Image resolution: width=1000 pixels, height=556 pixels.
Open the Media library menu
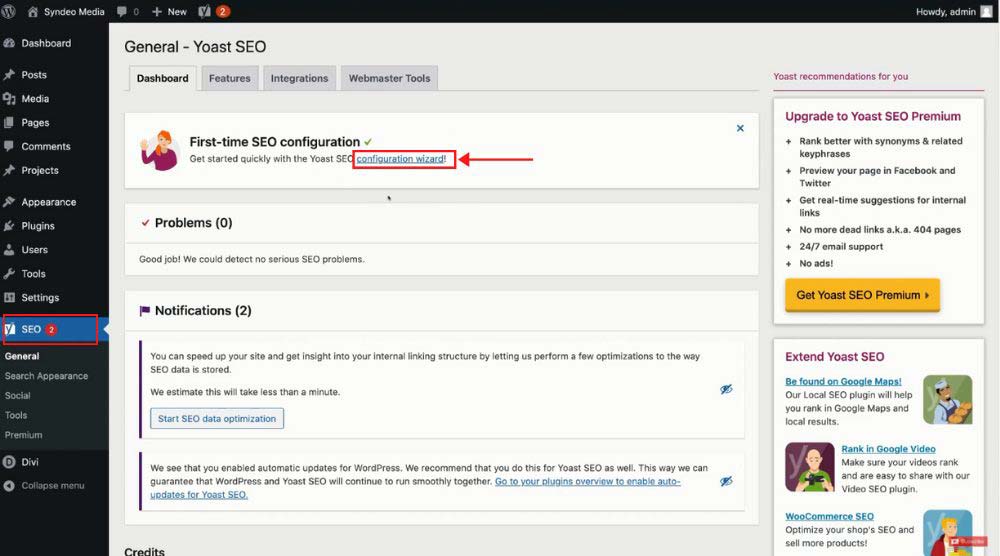pos(35,99)
